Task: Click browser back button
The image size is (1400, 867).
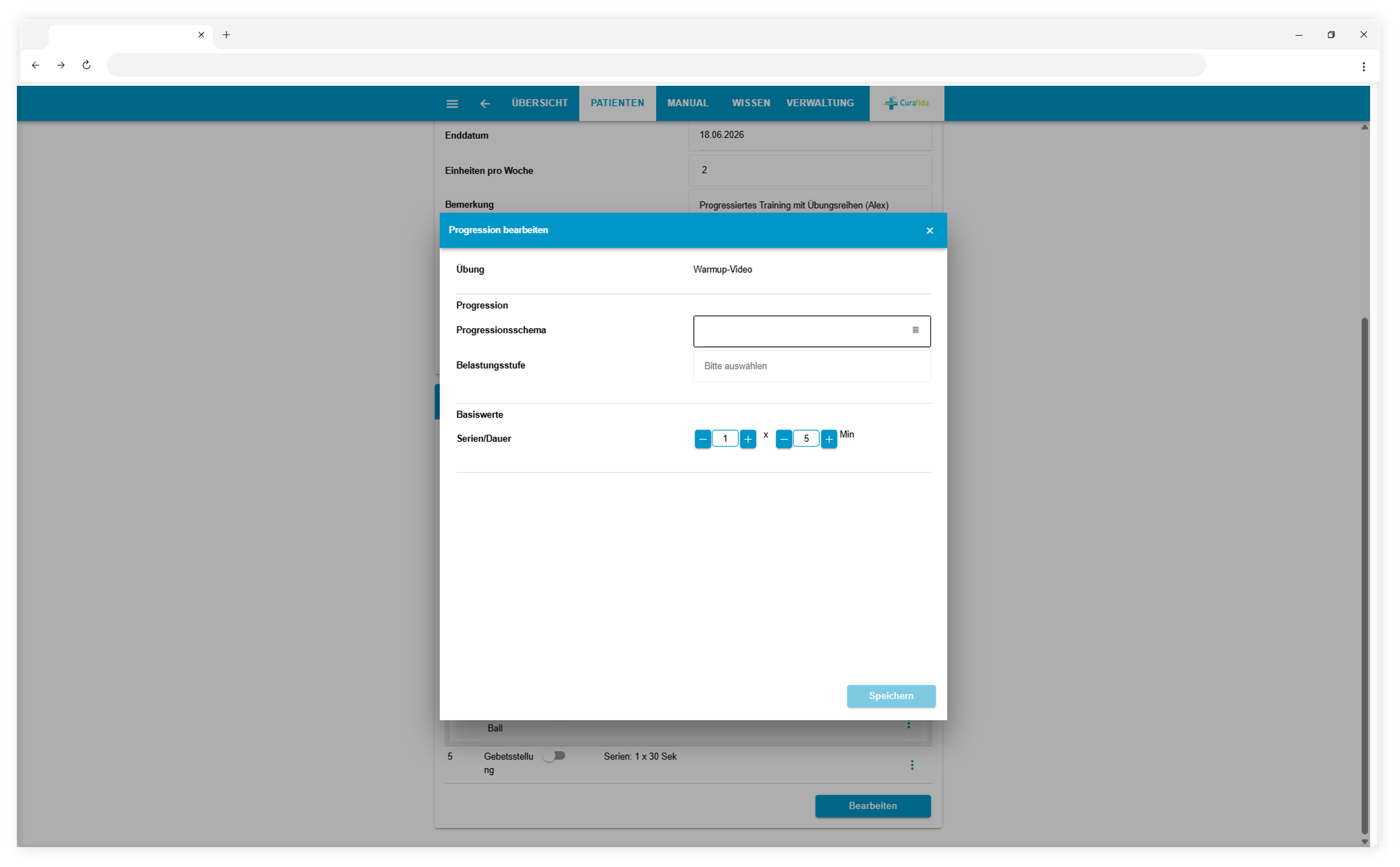Action: coord(36,65)
